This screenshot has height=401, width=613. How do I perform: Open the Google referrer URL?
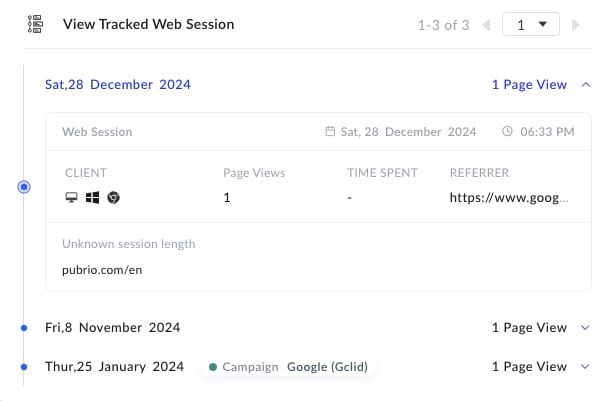click(509, 198)
